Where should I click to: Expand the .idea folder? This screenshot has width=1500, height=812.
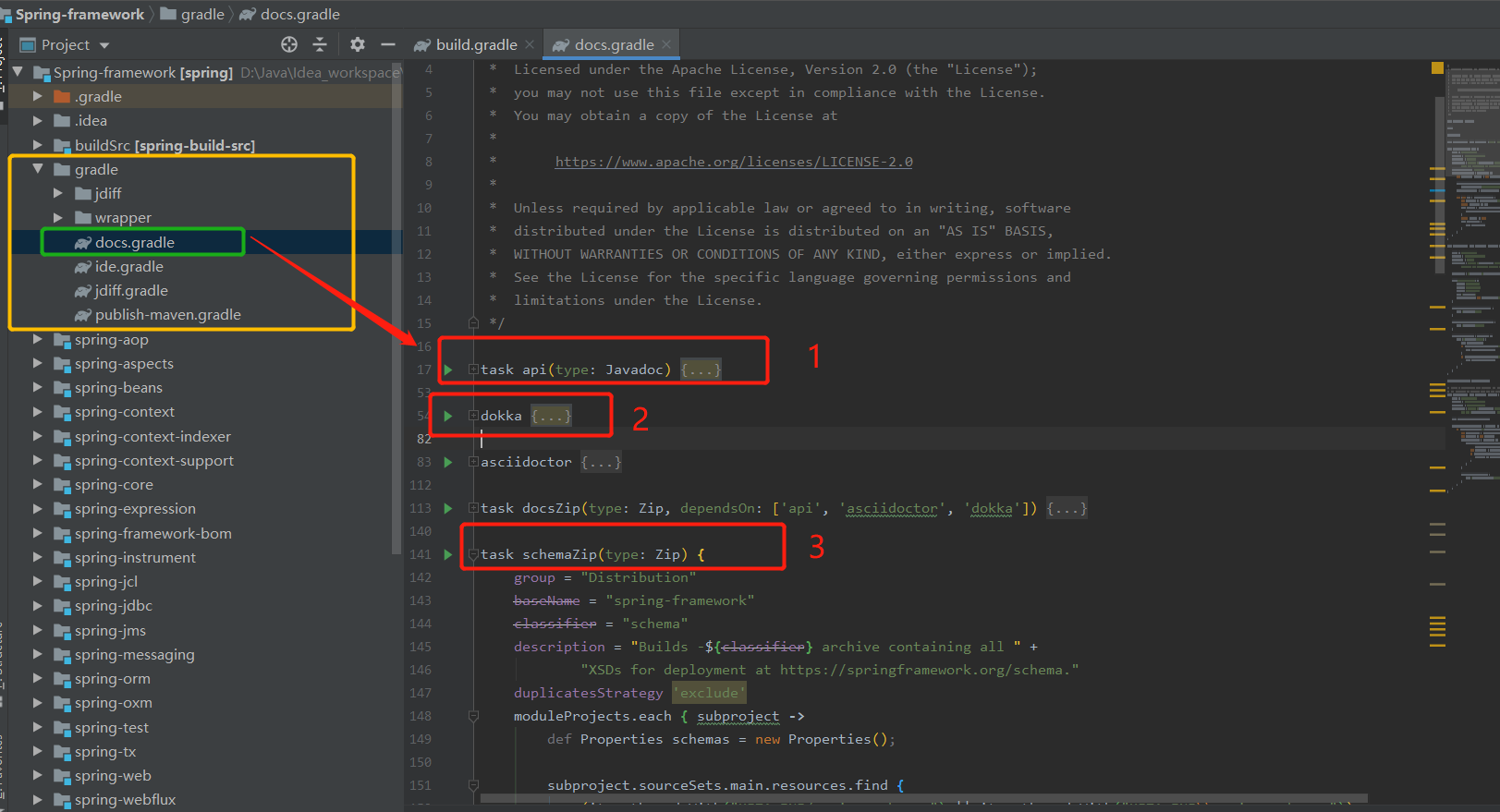[x=38, y=120]
